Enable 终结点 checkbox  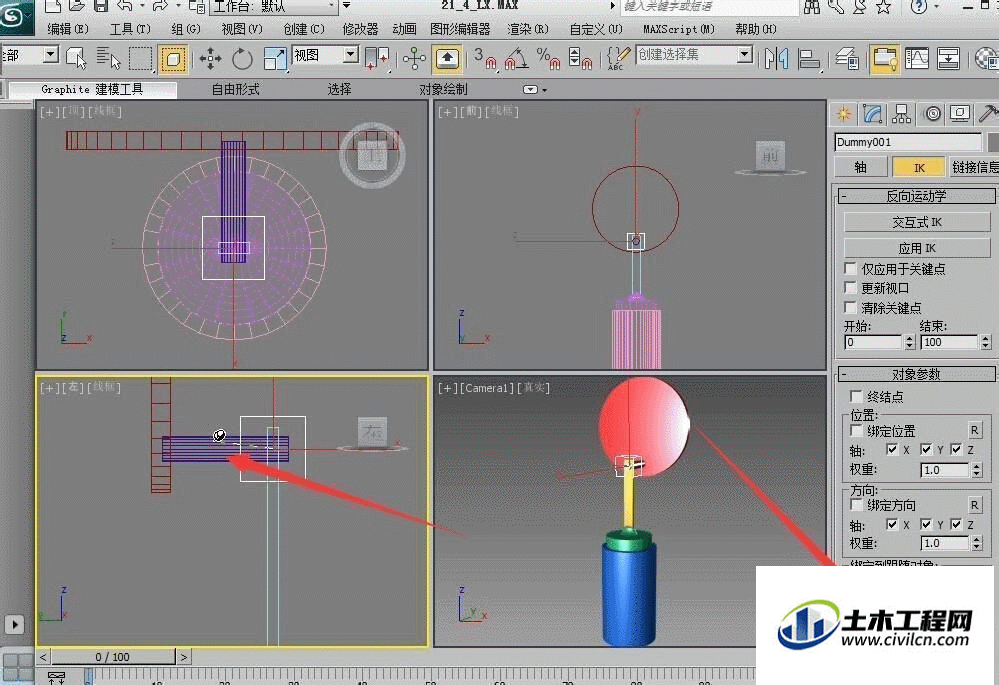click(x=856, y=396)
